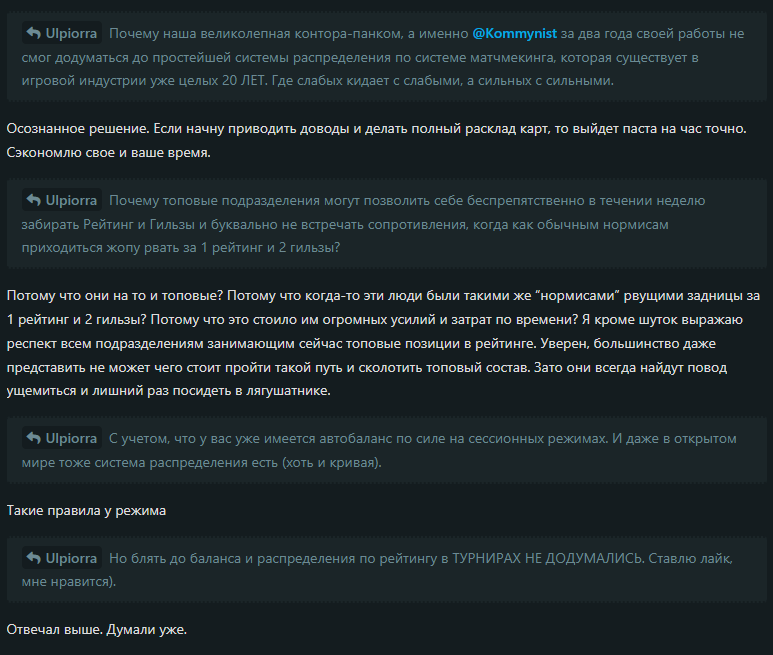
Task: Open the @Kommynist mention link
Action: [514, 34]
